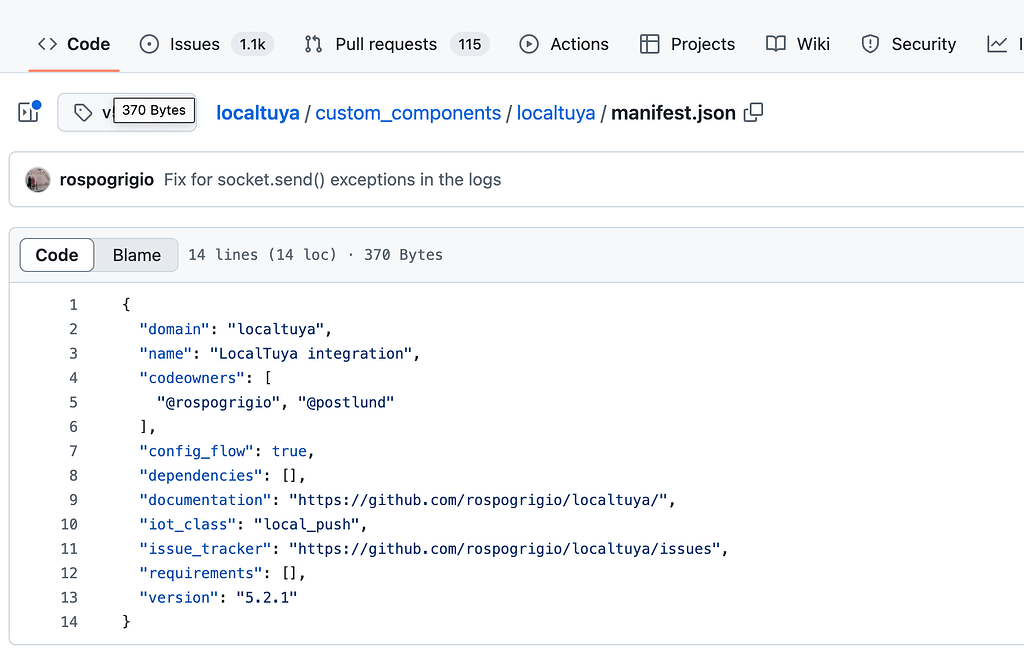Click the Issues icon in the navigation bar
This screenshot has height=648, width=1024.
click(x=148, y=44)
